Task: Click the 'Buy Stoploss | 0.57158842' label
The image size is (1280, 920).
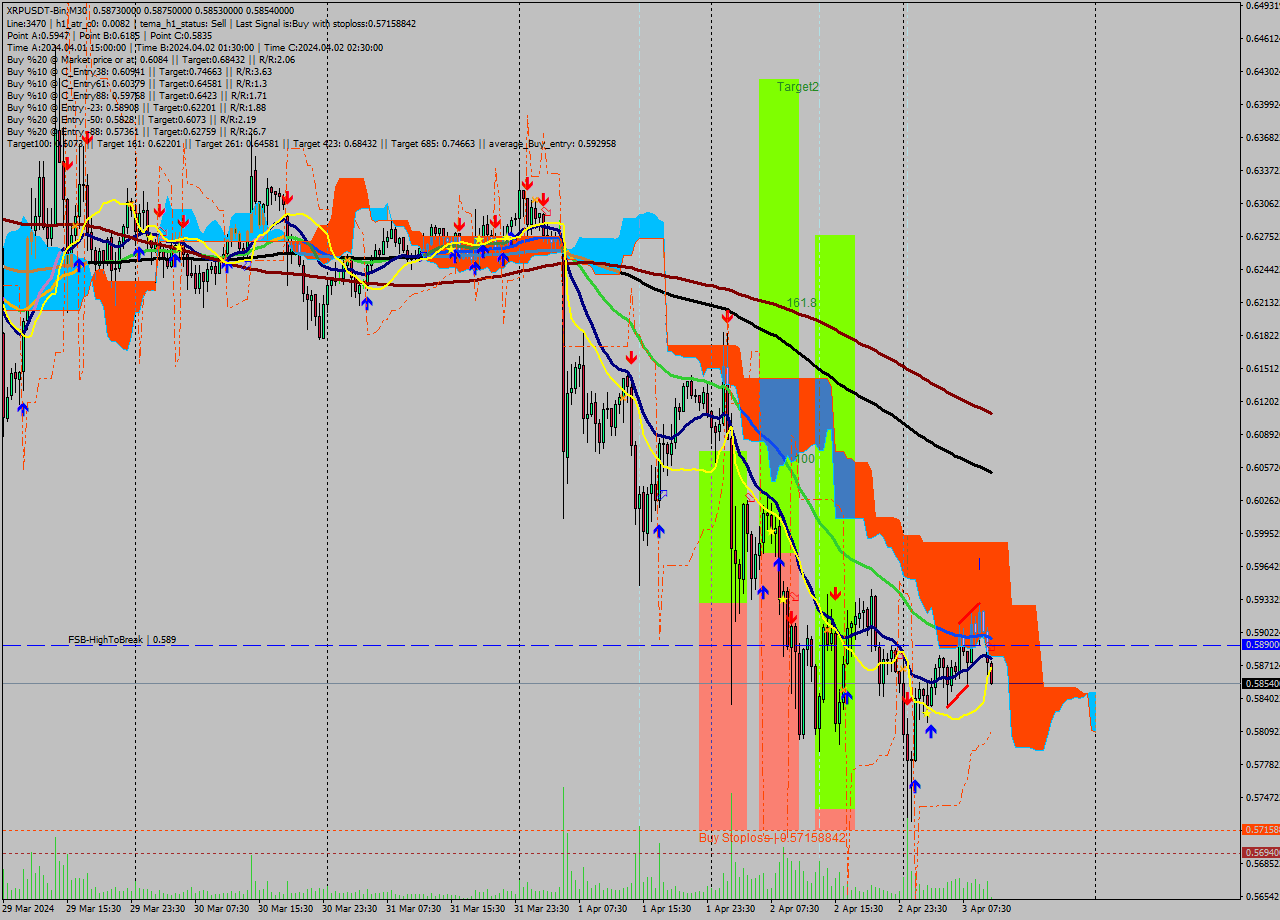Action: pos(773,838)
